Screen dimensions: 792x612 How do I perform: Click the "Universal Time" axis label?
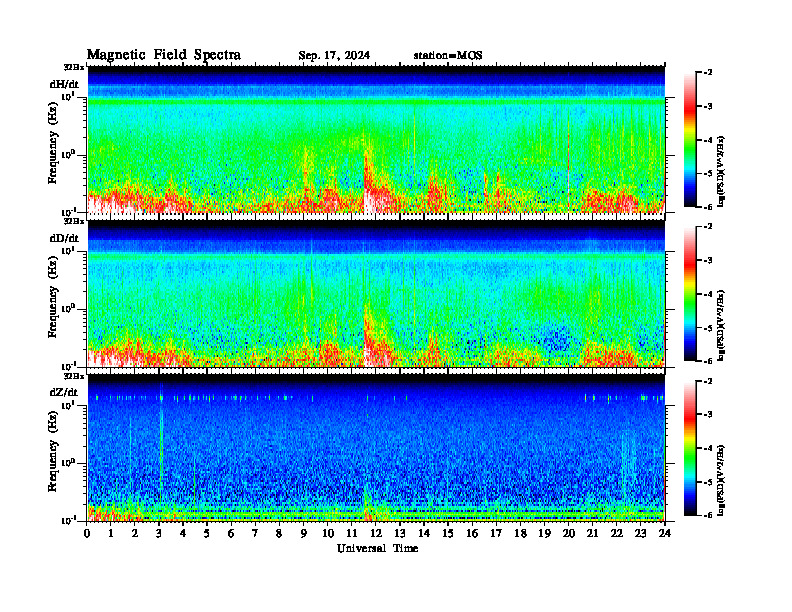[x=377, y=548]
